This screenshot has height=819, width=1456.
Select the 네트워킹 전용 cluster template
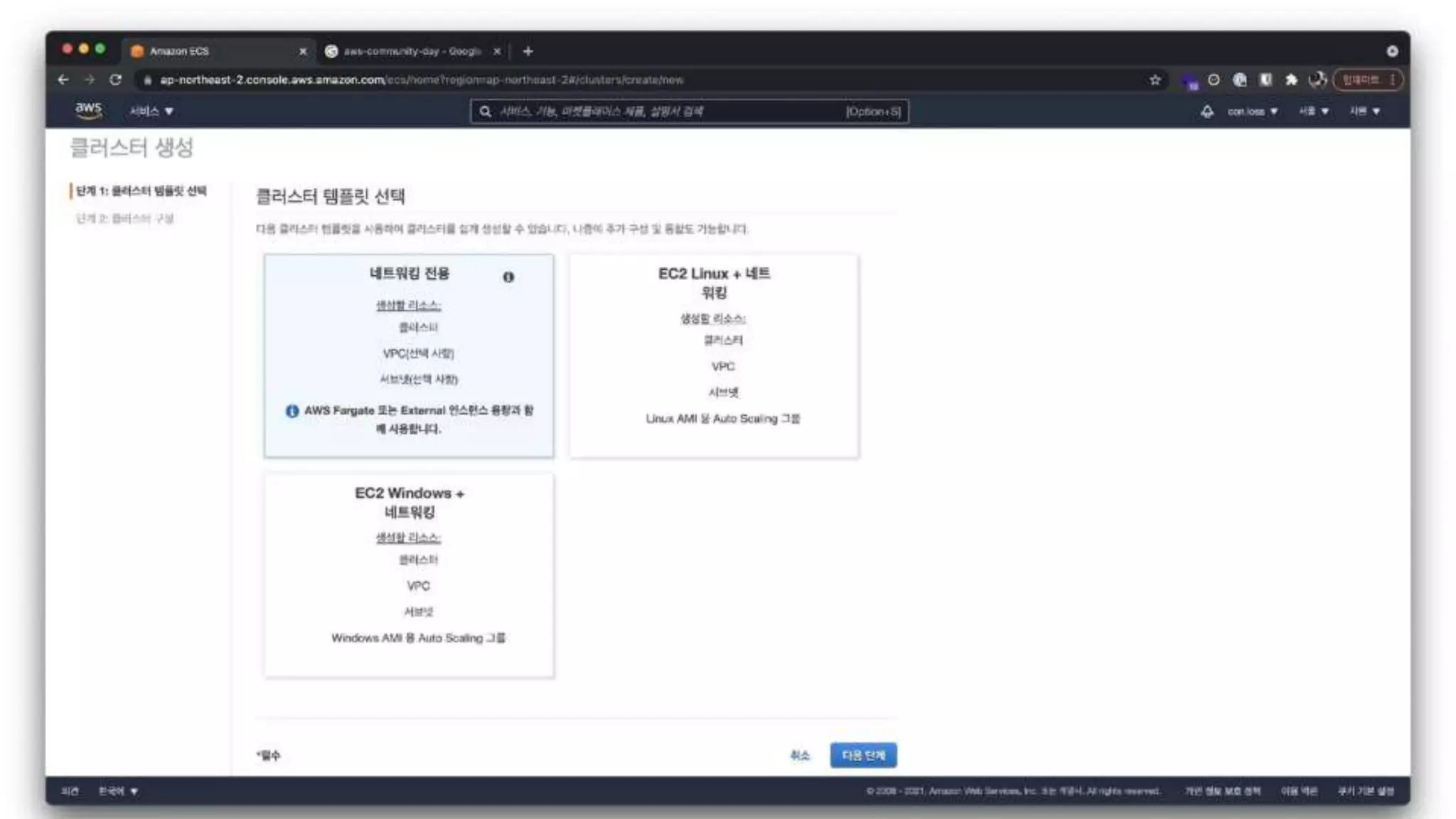pos(408,355)
